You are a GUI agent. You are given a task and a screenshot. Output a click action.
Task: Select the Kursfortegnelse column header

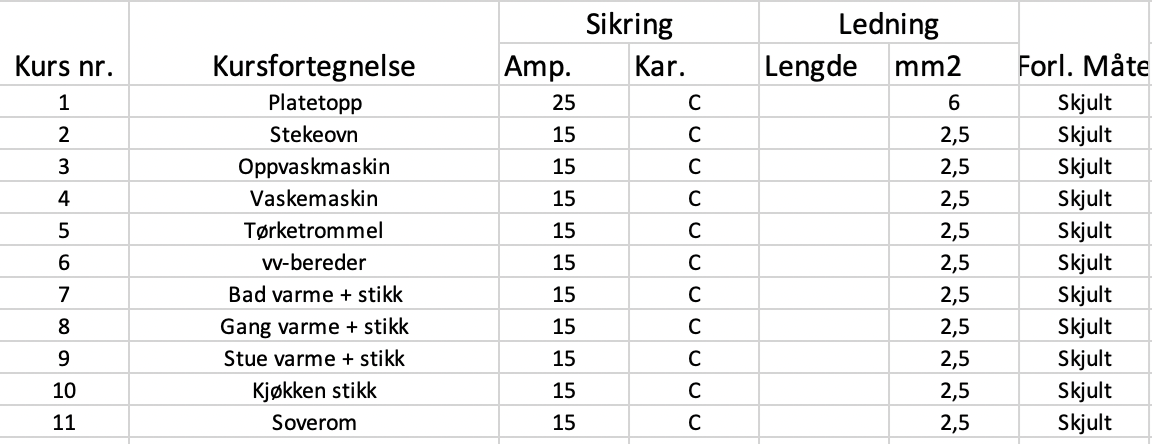(314, 67)
